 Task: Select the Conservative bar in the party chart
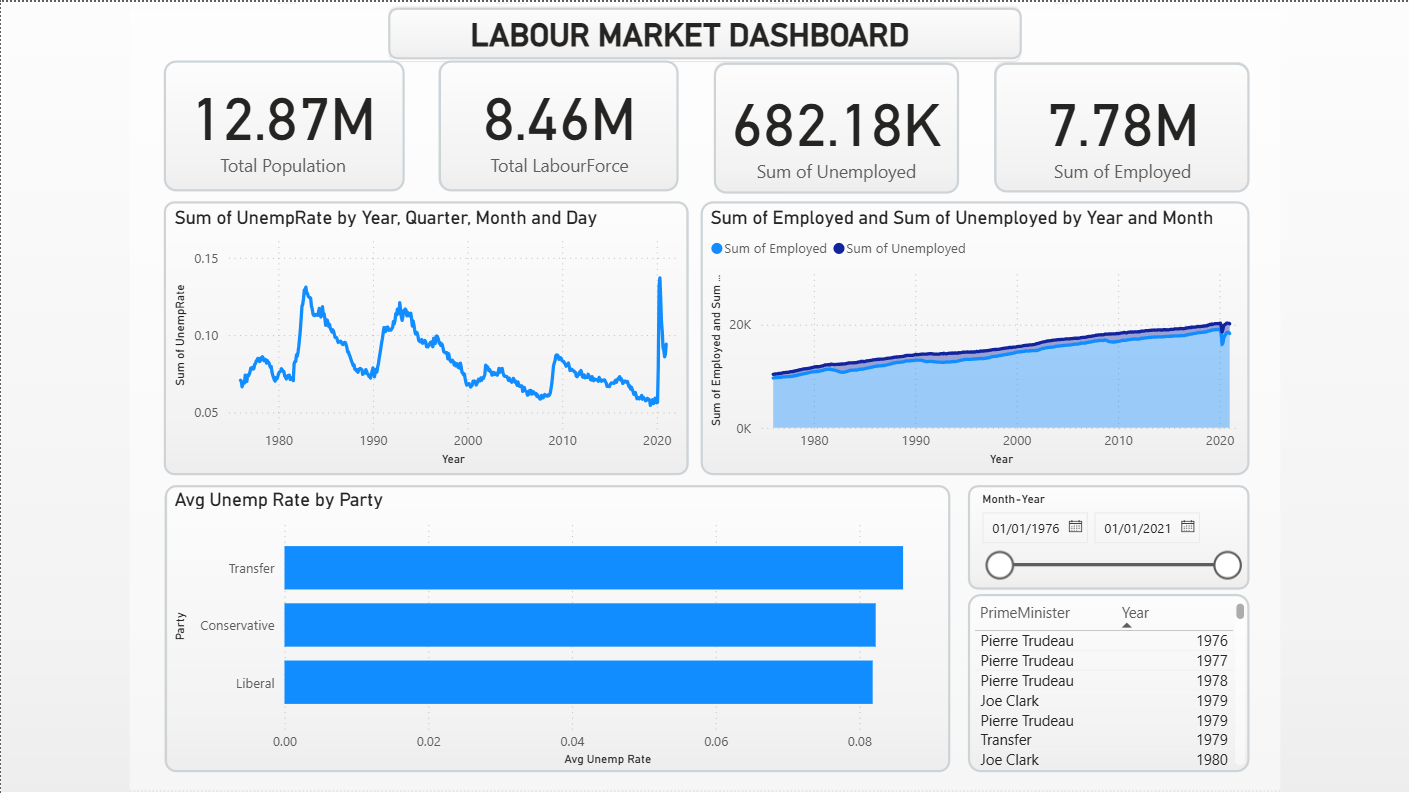tap(580, 625)
